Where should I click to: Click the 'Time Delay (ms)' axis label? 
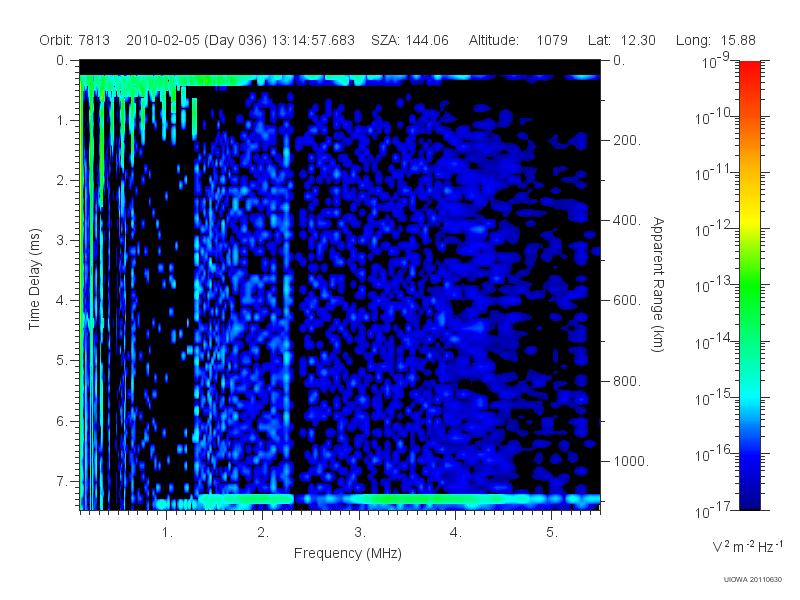click(x=34, y=279)
